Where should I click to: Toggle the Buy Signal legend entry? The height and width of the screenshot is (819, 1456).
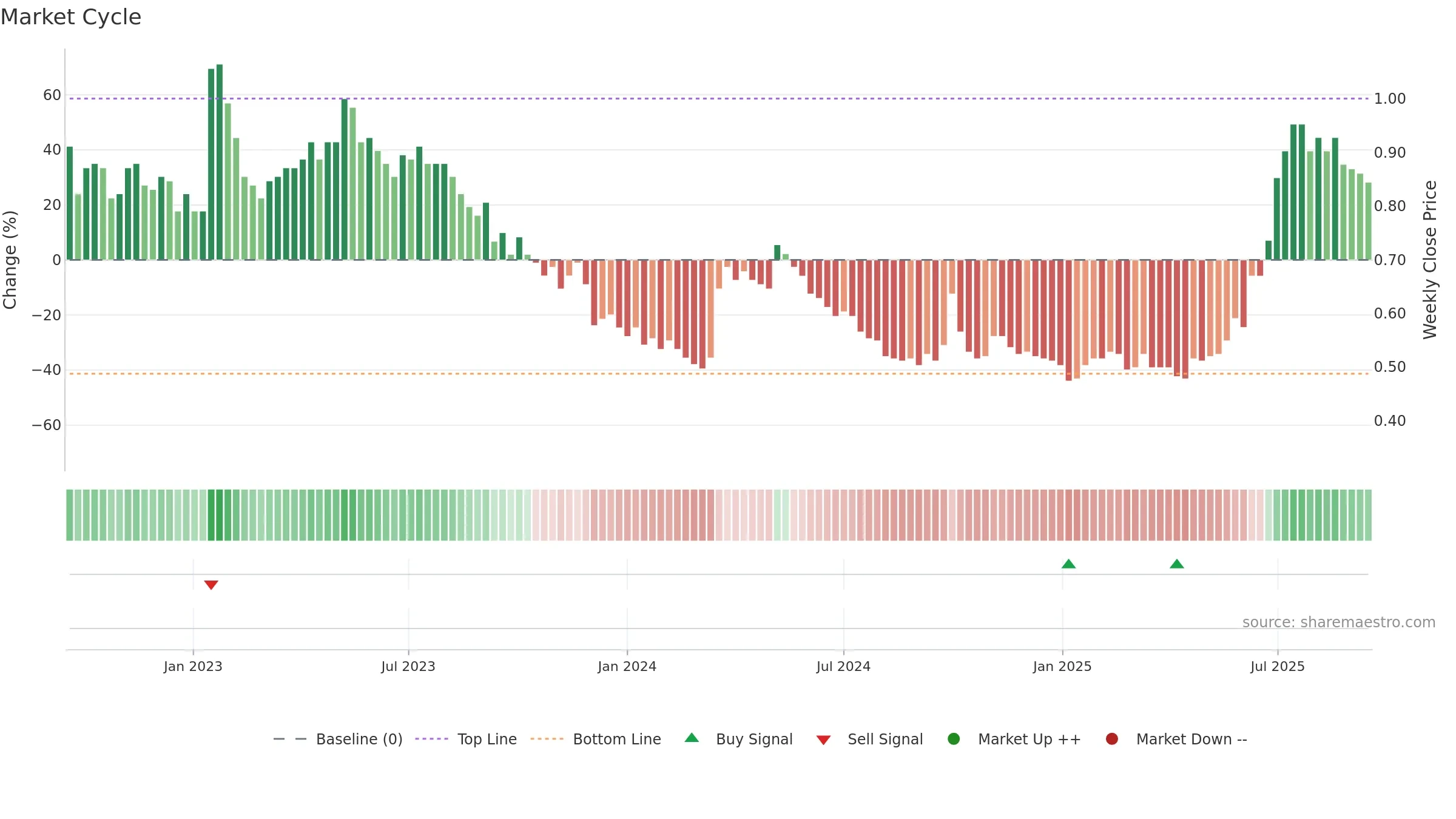[x=738, y=739]
